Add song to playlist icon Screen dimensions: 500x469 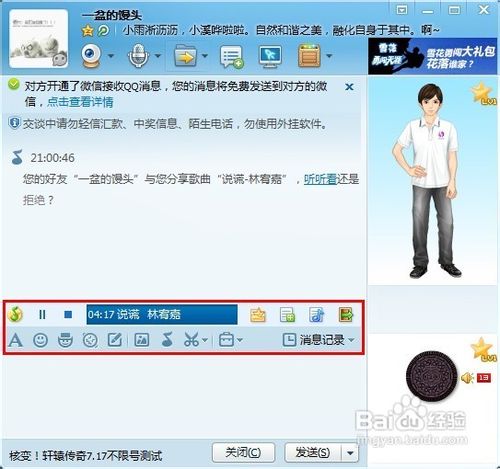[287, 315]
